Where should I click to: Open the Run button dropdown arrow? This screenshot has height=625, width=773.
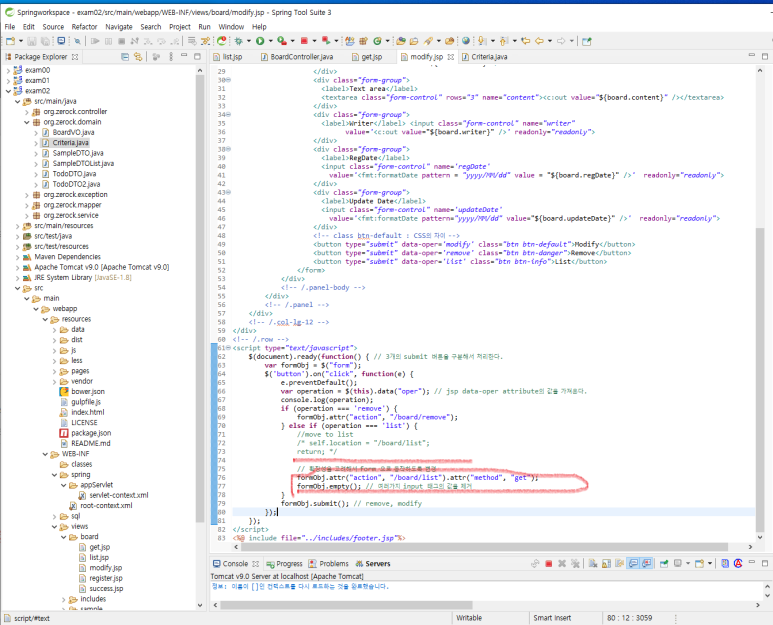tap(270, 41)
